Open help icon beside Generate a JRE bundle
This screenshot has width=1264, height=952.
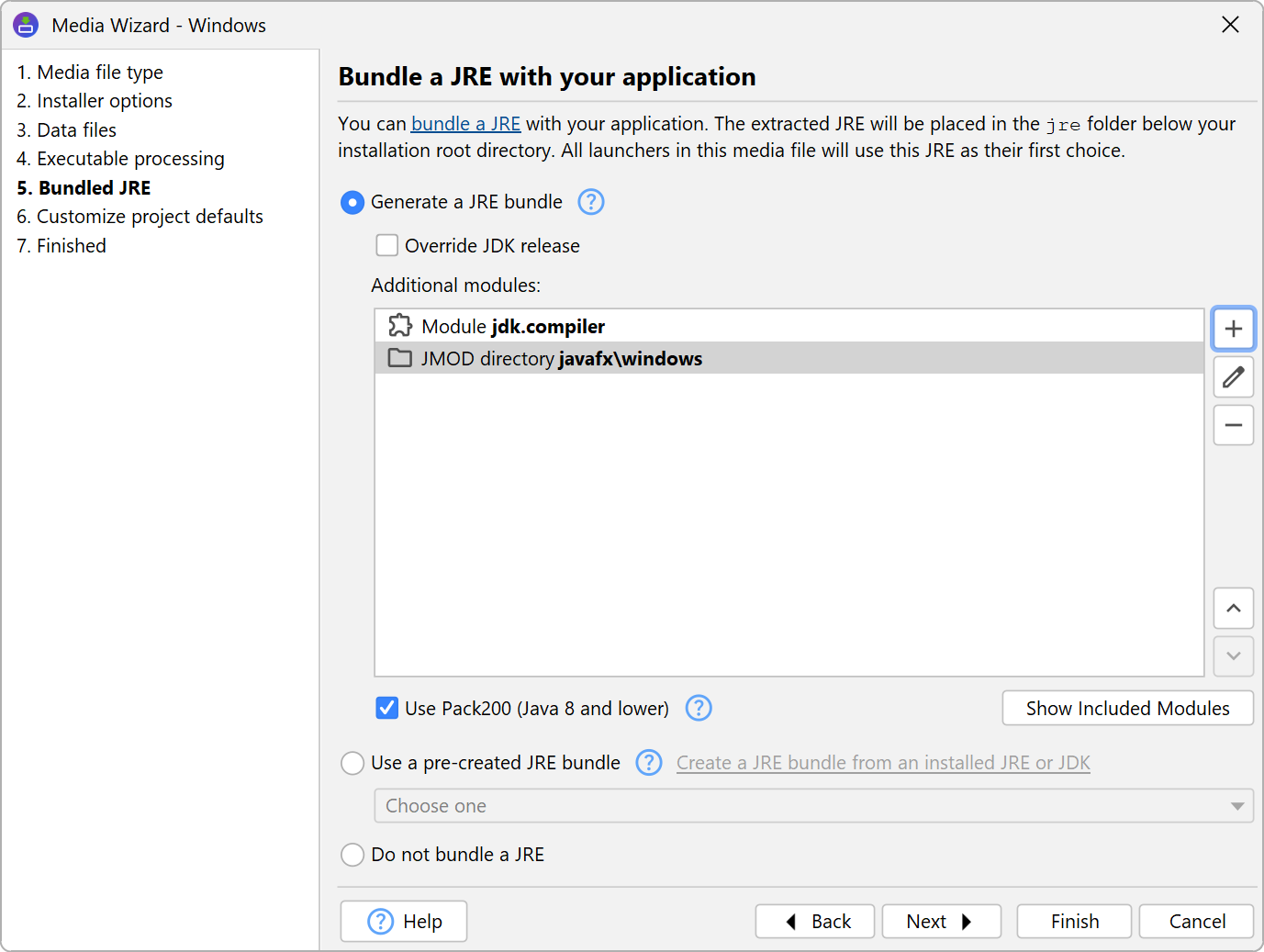coord(591,202)
